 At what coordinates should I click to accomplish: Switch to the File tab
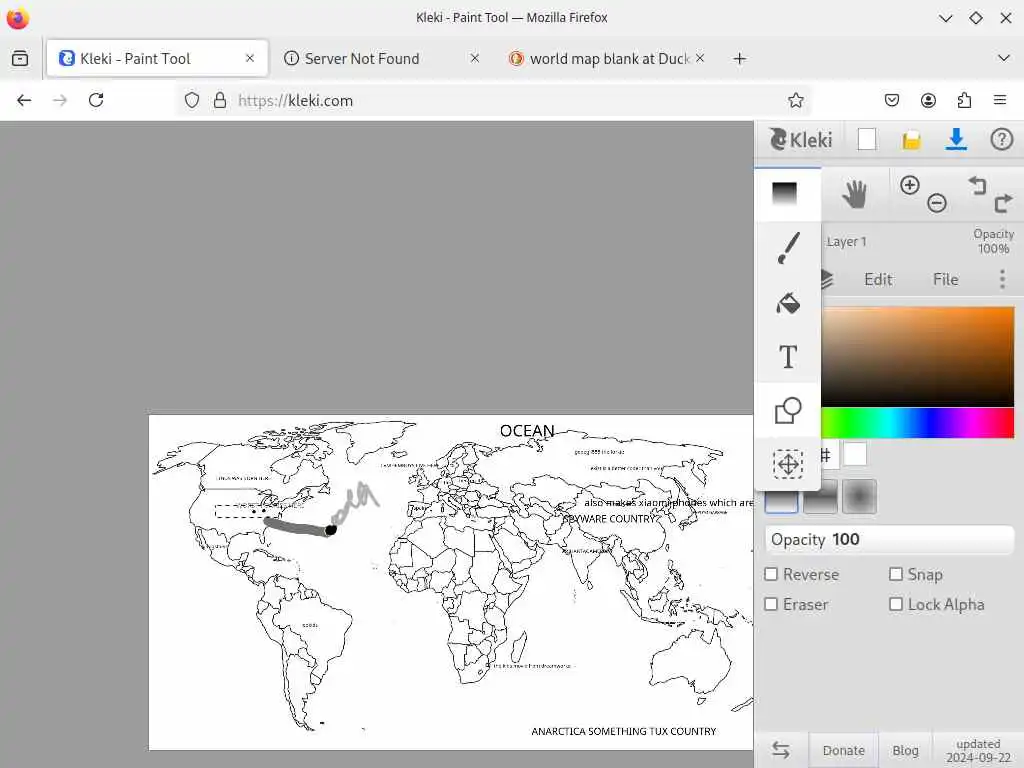945,280
